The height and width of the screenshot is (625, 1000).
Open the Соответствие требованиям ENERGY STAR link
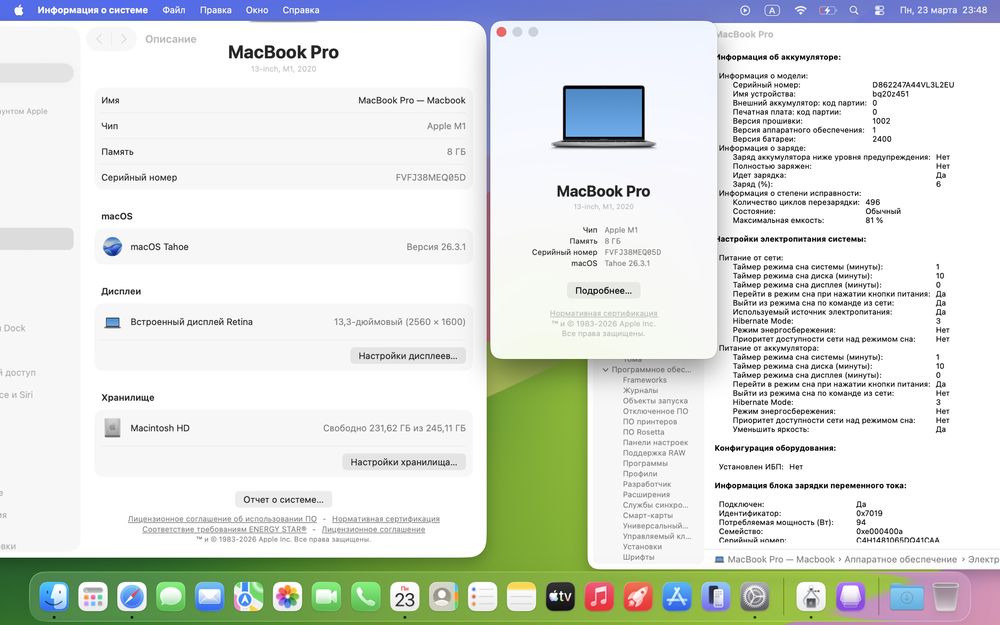click(x=224, y=529)
